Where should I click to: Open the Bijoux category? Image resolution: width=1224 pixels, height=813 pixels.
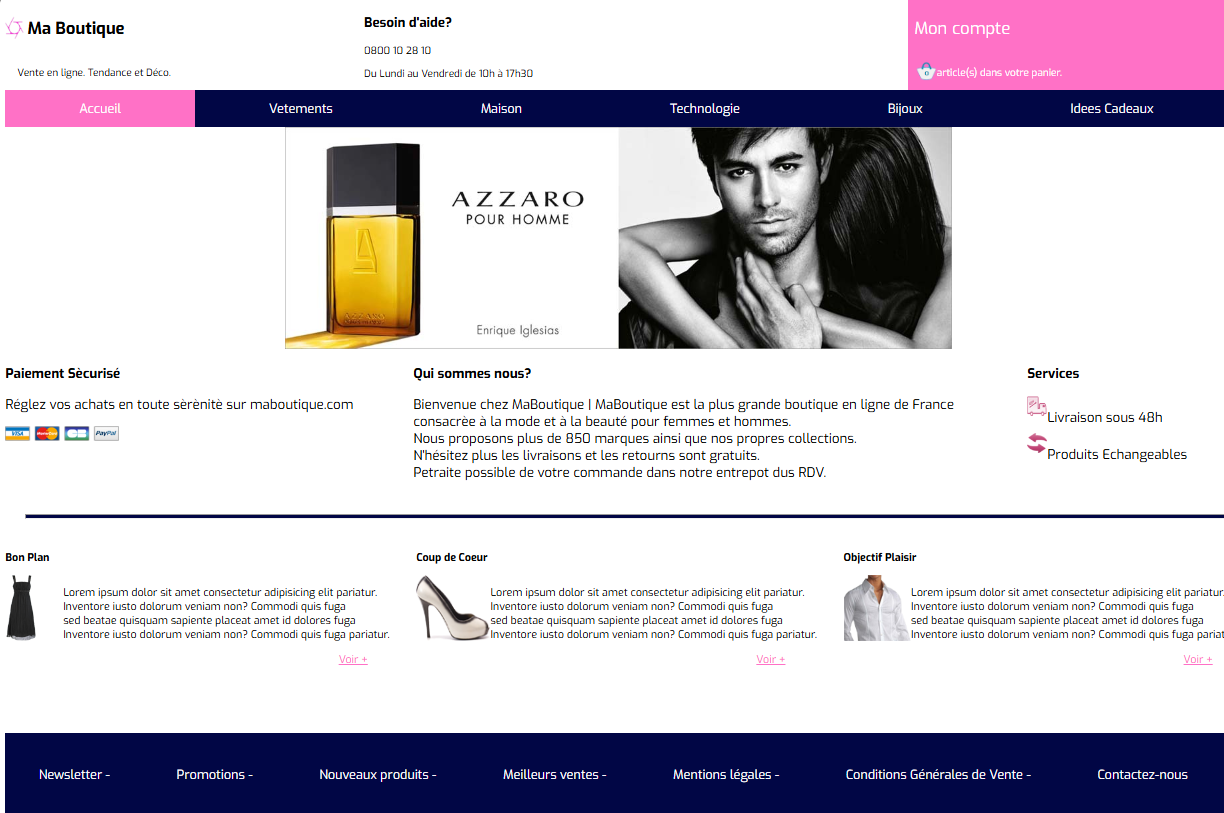(905, 108)
